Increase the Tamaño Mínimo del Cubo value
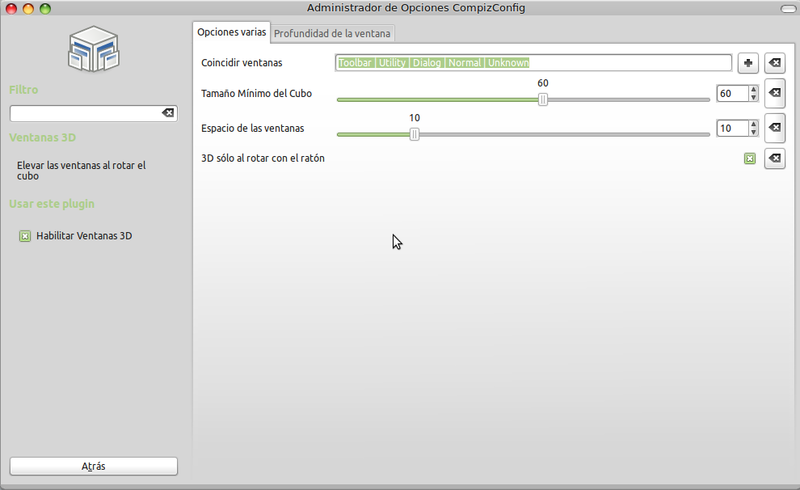 pos(753,90)
